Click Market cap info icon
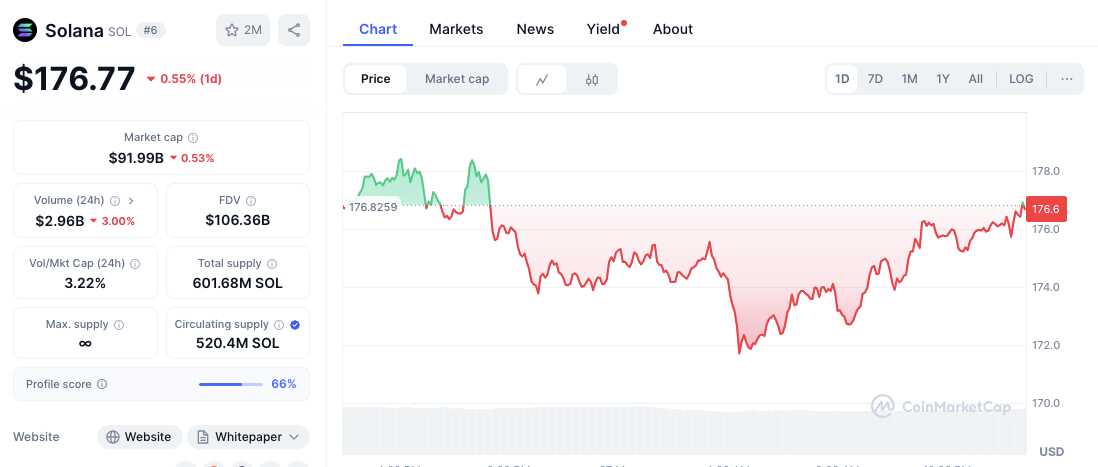 pos(193,137)
